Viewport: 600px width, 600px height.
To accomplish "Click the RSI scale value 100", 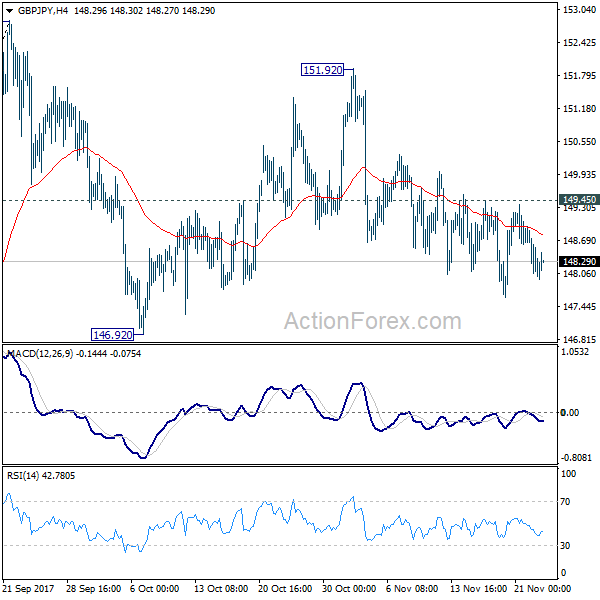I will click(568, 474).
